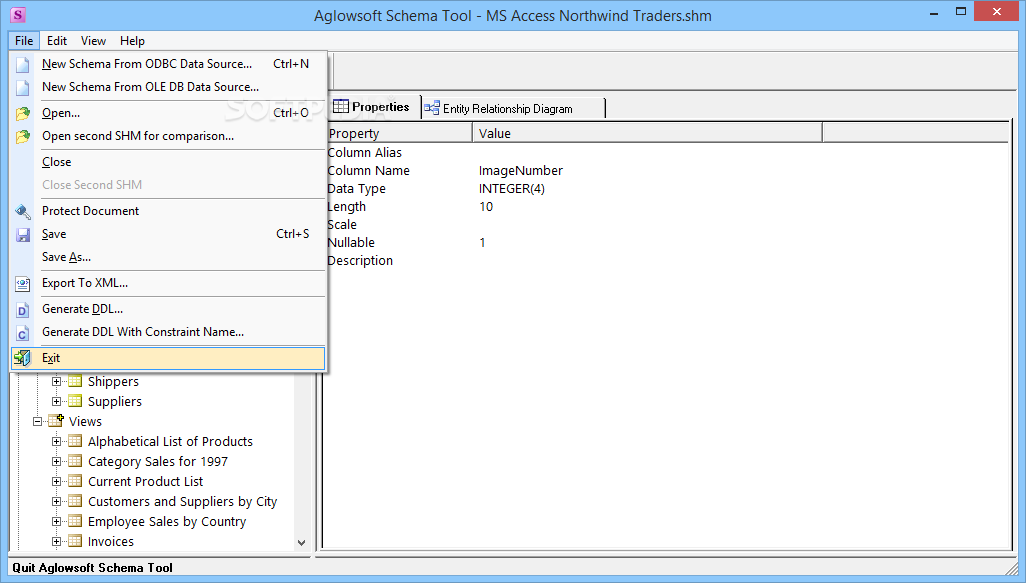Click the Exit icon in File menu
The width and height of the screenshot is (1026, 583).
[x=23, y=358]
